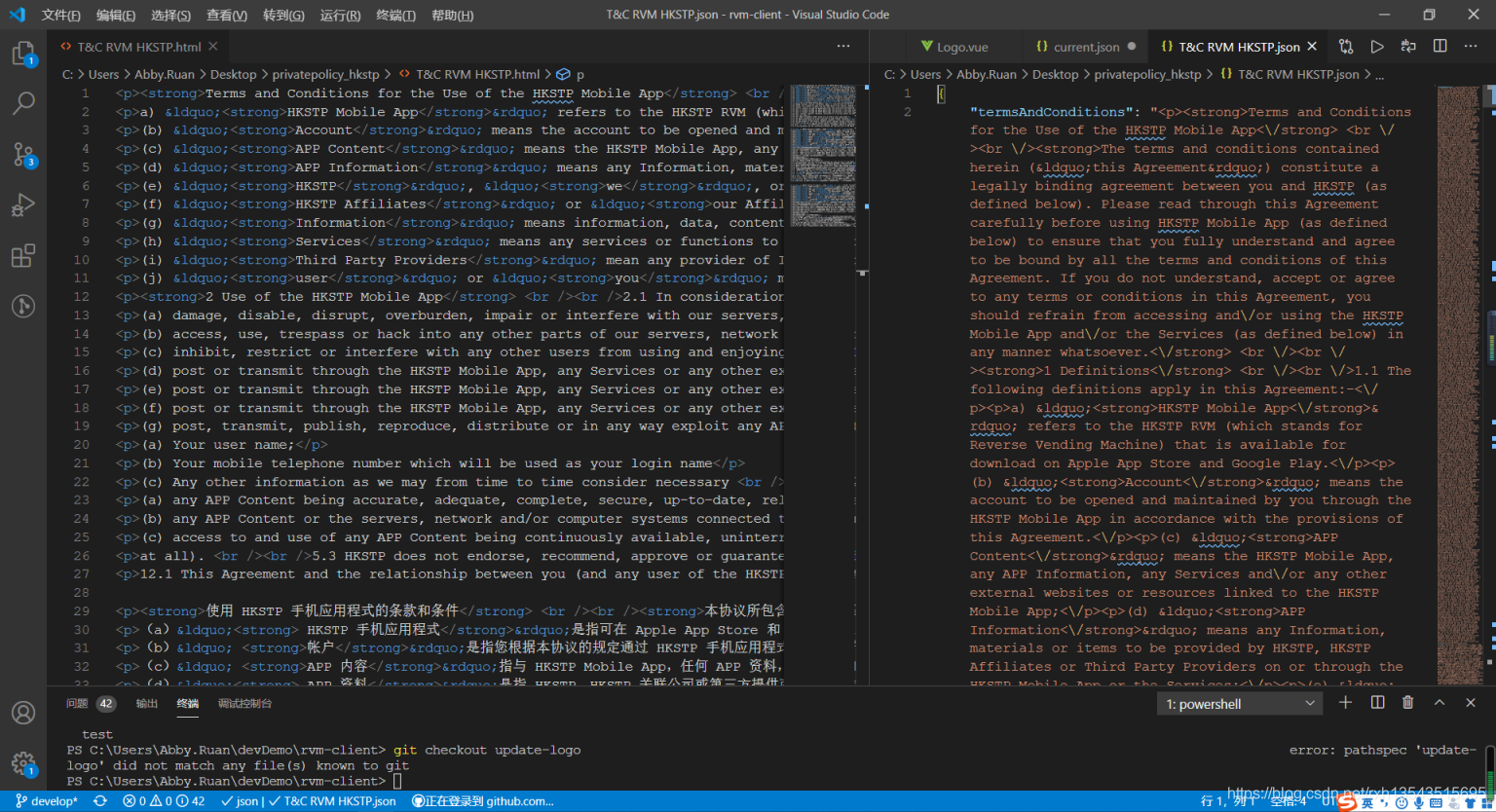Maximize the panel with the up chevron
1496x812 pixels.
[x=1440, y=703]
